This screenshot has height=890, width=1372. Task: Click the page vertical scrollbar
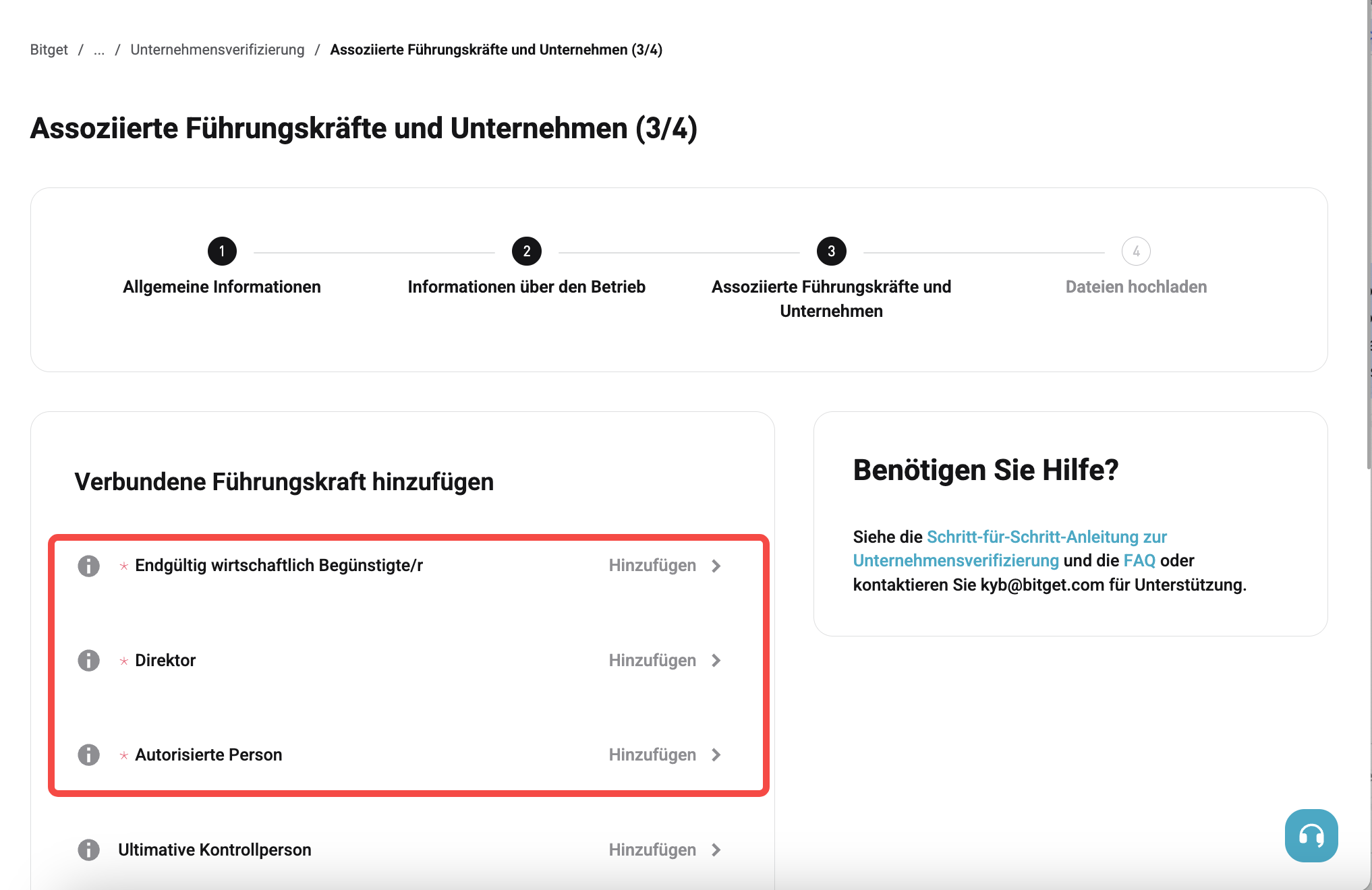pos(1369,236)
